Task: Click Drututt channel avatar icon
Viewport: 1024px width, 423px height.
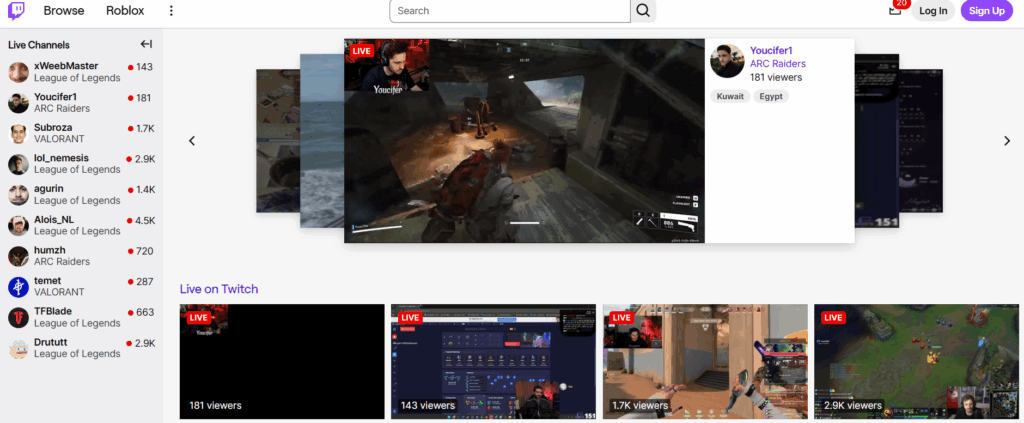Action: point(18,349)
